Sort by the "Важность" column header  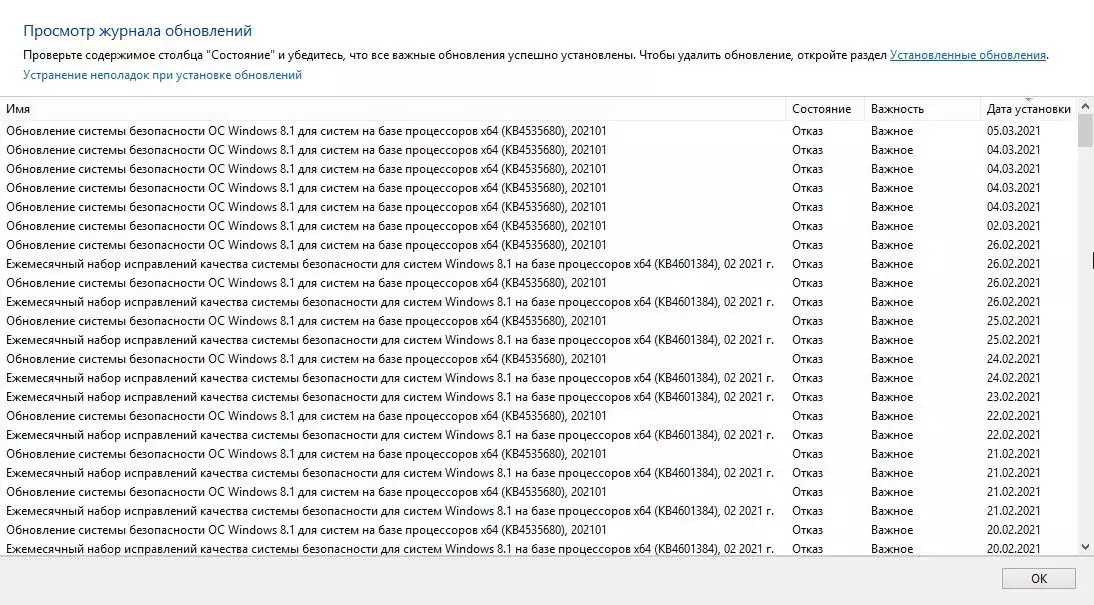(922, 109)
